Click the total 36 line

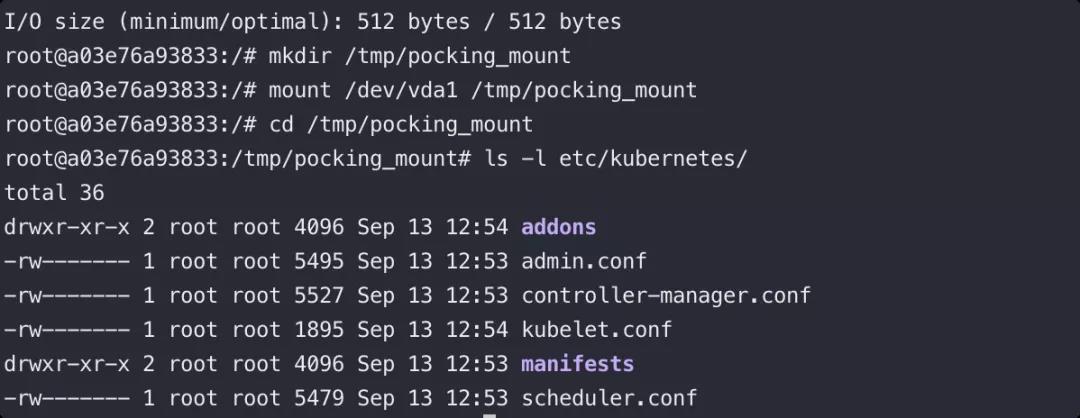click(x=54, y=193)
